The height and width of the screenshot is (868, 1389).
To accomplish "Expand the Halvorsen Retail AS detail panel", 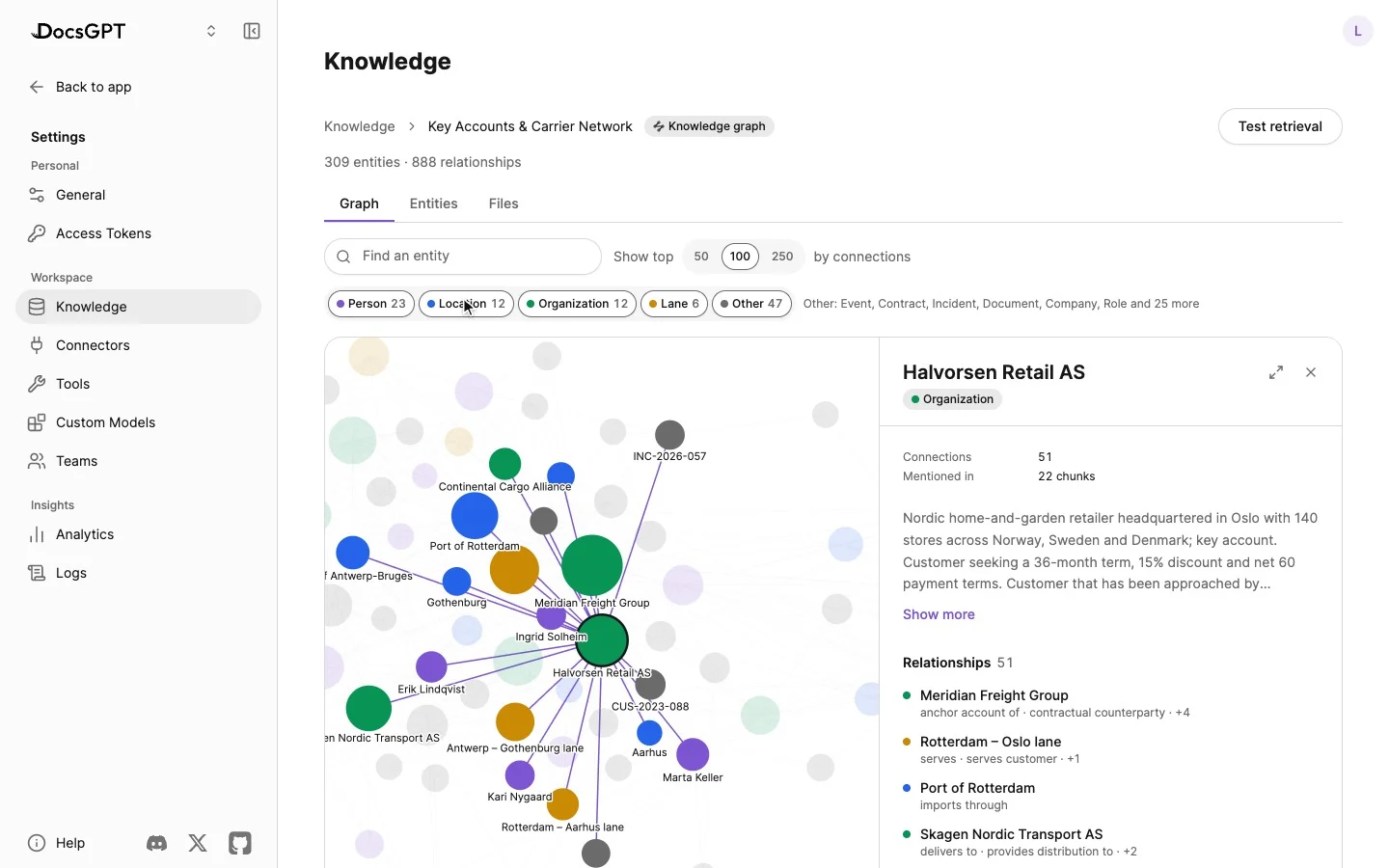I will [x=1276, y=372].
